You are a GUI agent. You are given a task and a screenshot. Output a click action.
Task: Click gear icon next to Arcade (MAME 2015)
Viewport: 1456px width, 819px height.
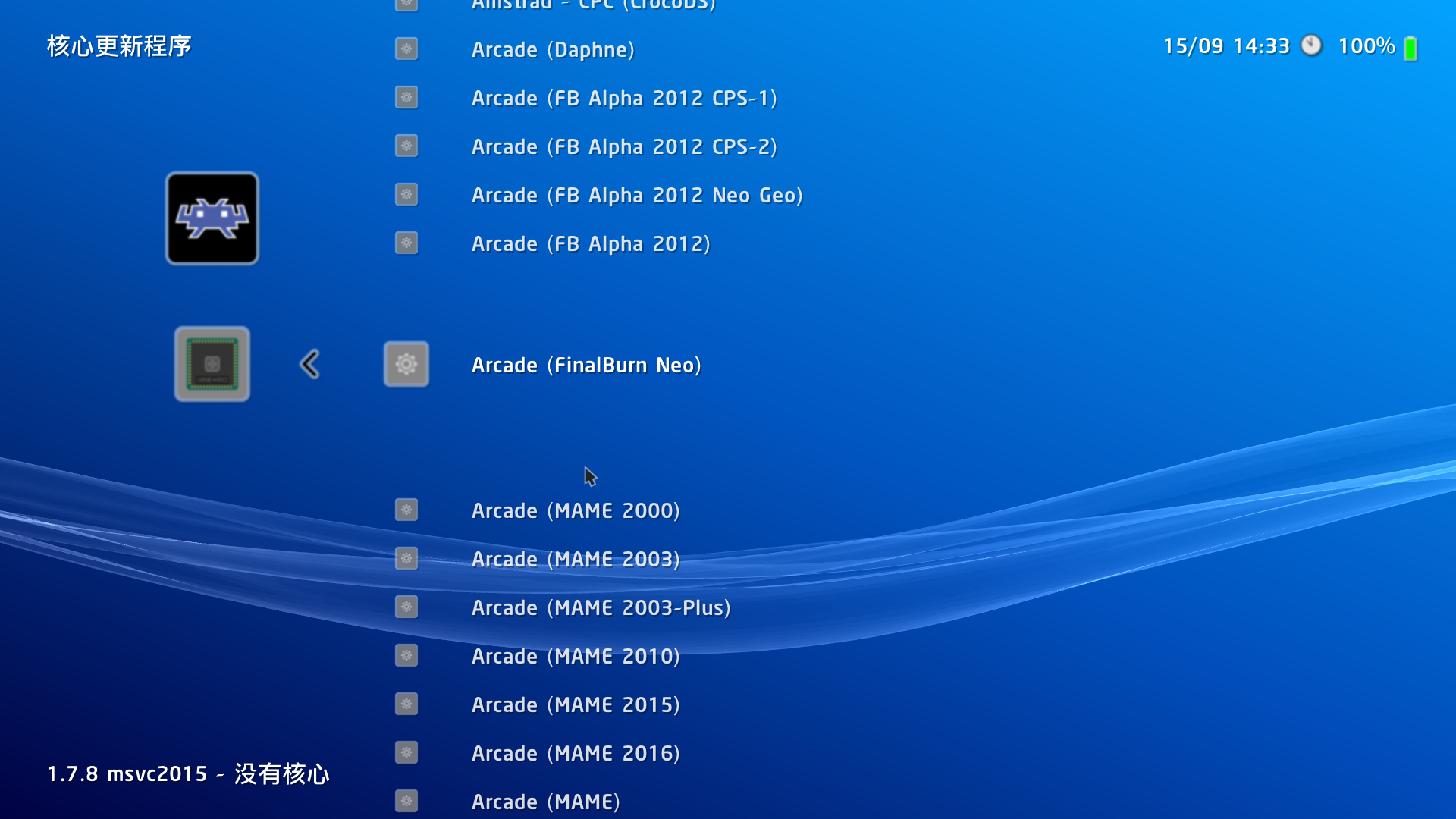[406, 704]
